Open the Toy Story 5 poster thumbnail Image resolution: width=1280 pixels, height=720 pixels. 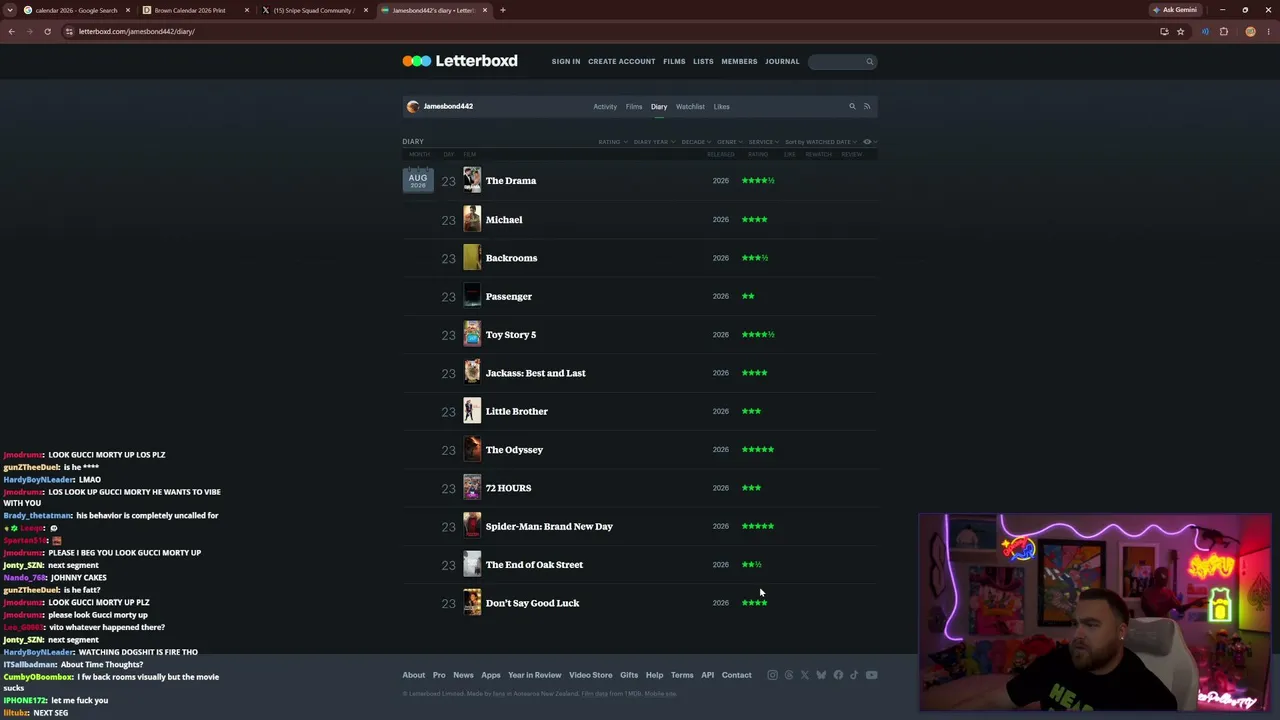472,335
